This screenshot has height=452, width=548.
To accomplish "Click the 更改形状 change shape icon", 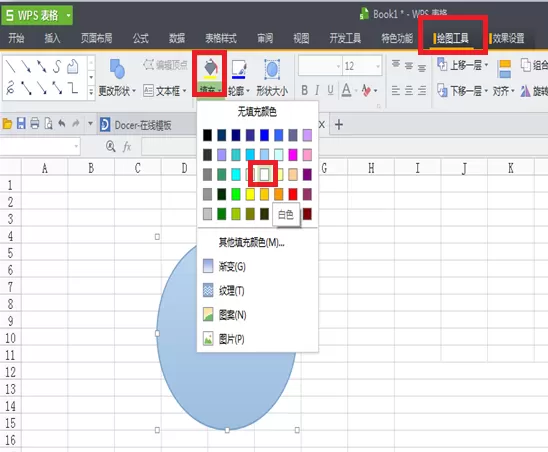I will tap(117, 69).
